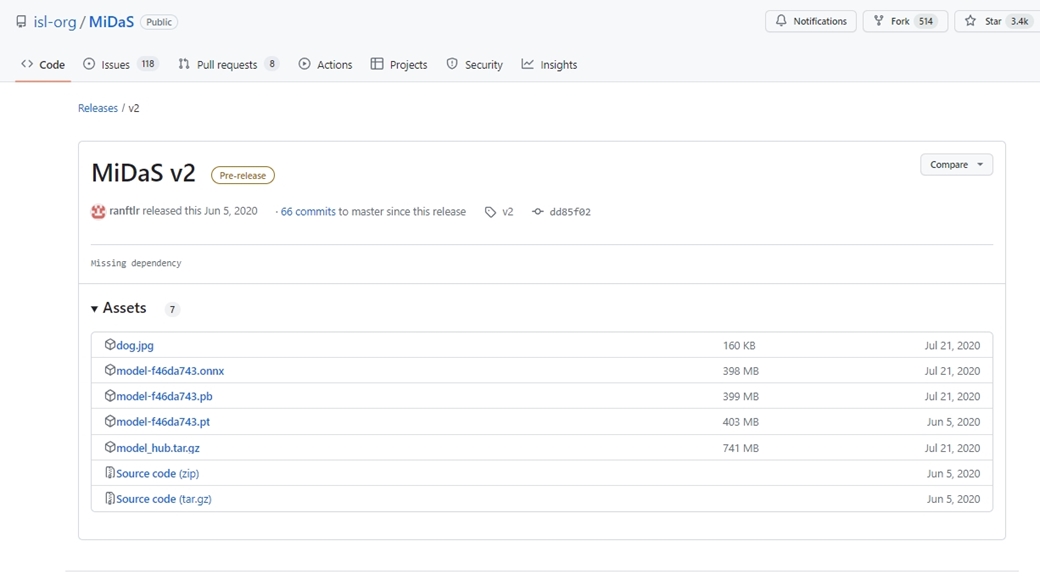Click ranftlr's avatar image
Image resolution: width=1040 pixels, height=580 pixels.
98,212
